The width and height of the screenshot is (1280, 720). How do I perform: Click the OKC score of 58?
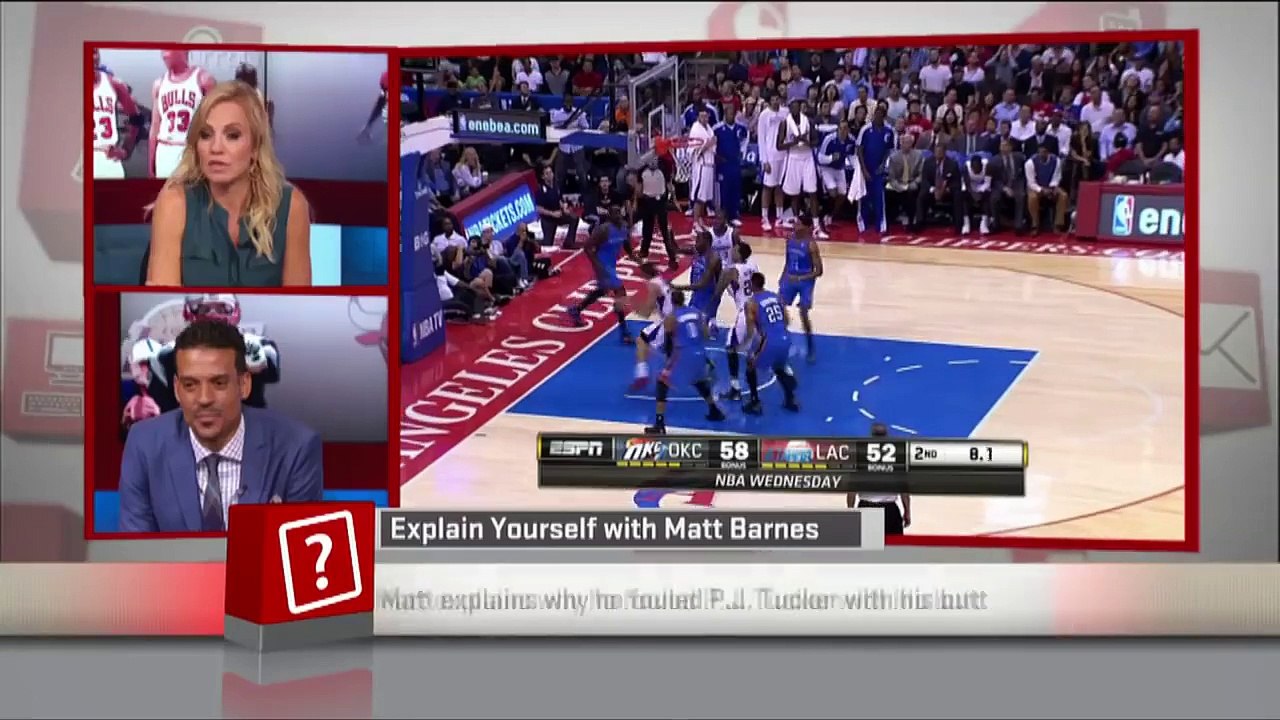[733, 452]
